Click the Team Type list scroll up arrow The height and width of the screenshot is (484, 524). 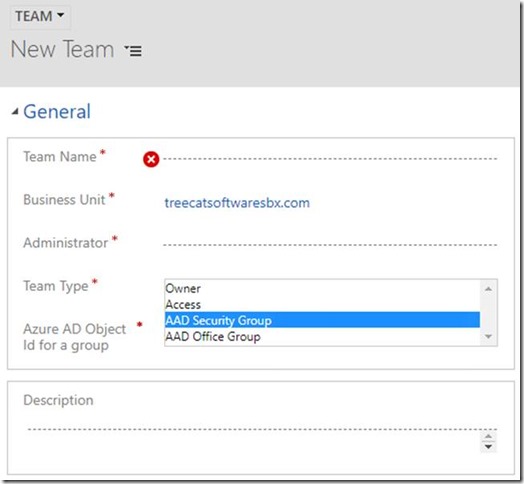488,289
